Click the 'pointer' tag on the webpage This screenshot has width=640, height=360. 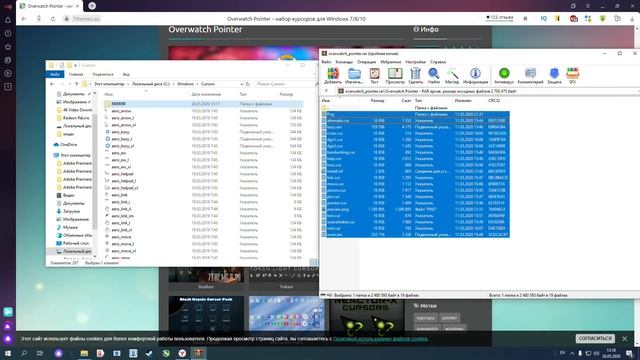click(449, 318)
